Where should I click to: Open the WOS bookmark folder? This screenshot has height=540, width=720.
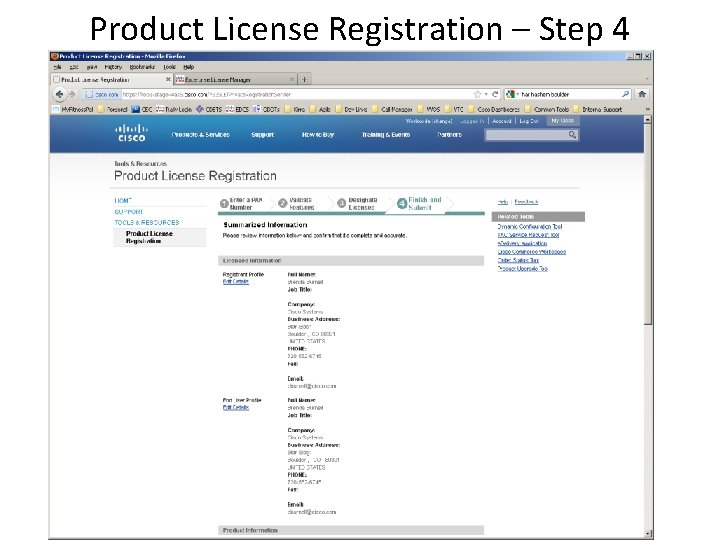[x=429, y=109]
